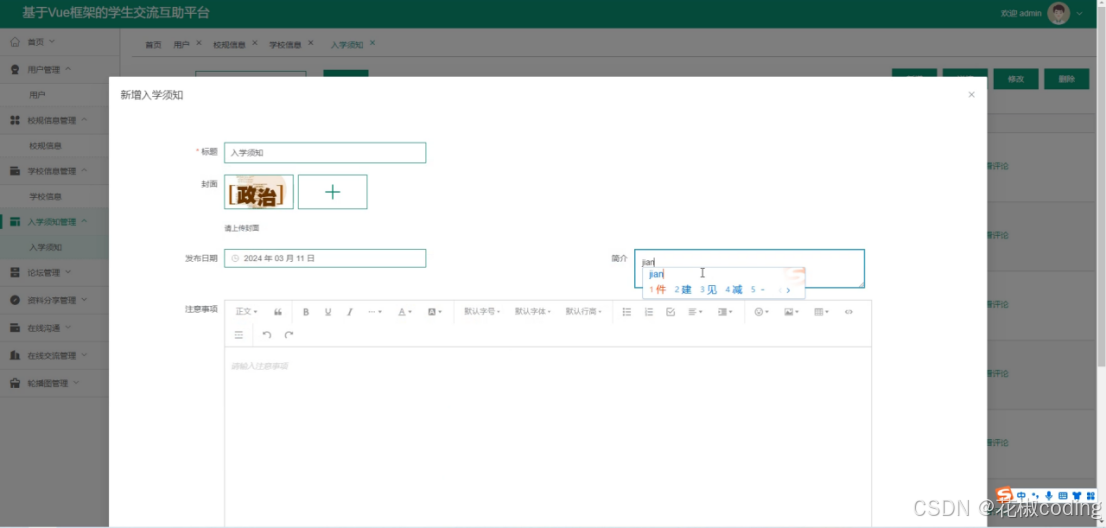1106x528 pixels.
Task: Click the 简介 text area
Action: [749, 269]
